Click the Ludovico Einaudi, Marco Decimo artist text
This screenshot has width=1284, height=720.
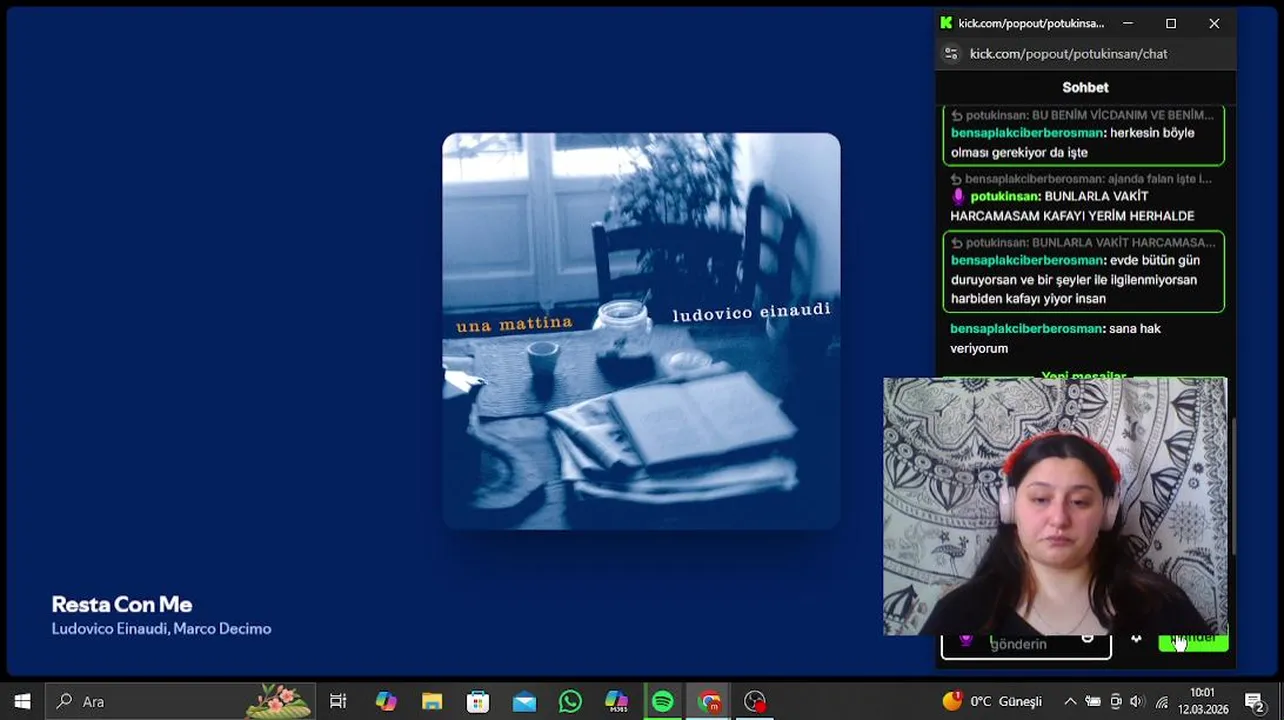click(161, 629)
